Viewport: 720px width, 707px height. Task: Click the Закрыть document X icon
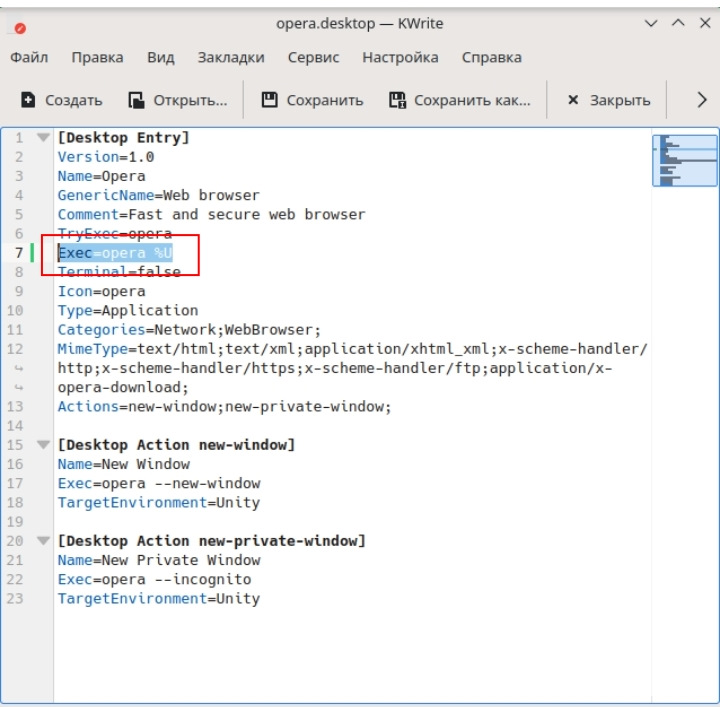[x=573, y=100]
